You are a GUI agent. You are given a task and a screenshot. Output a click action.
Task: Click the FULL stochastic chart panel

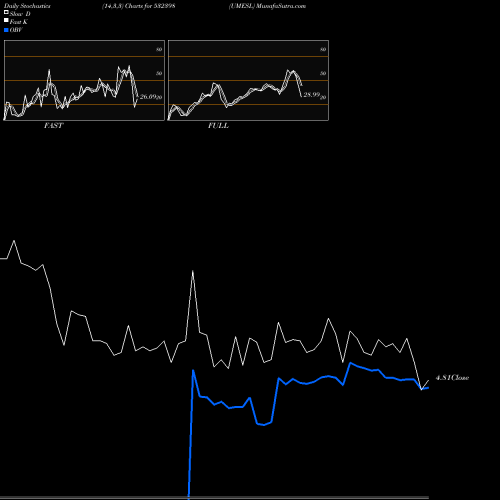248,80
